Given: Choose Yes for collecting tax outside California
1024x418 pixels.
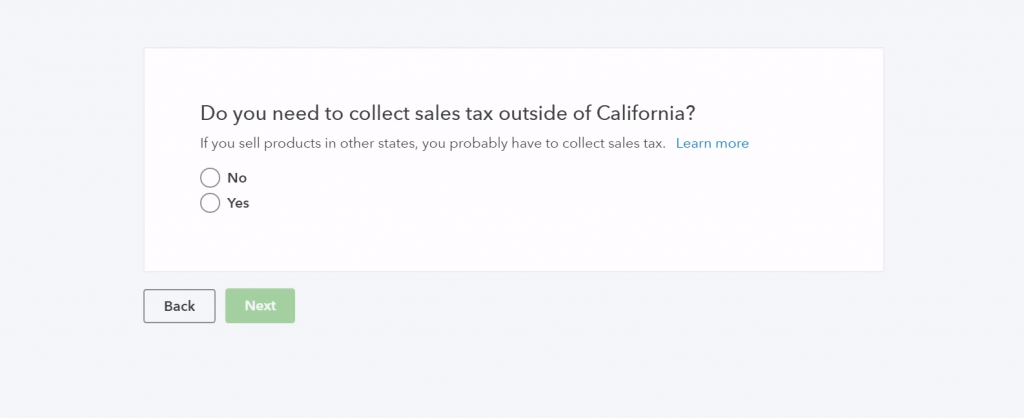Looking at the screenshot, I should coord(210,203).
